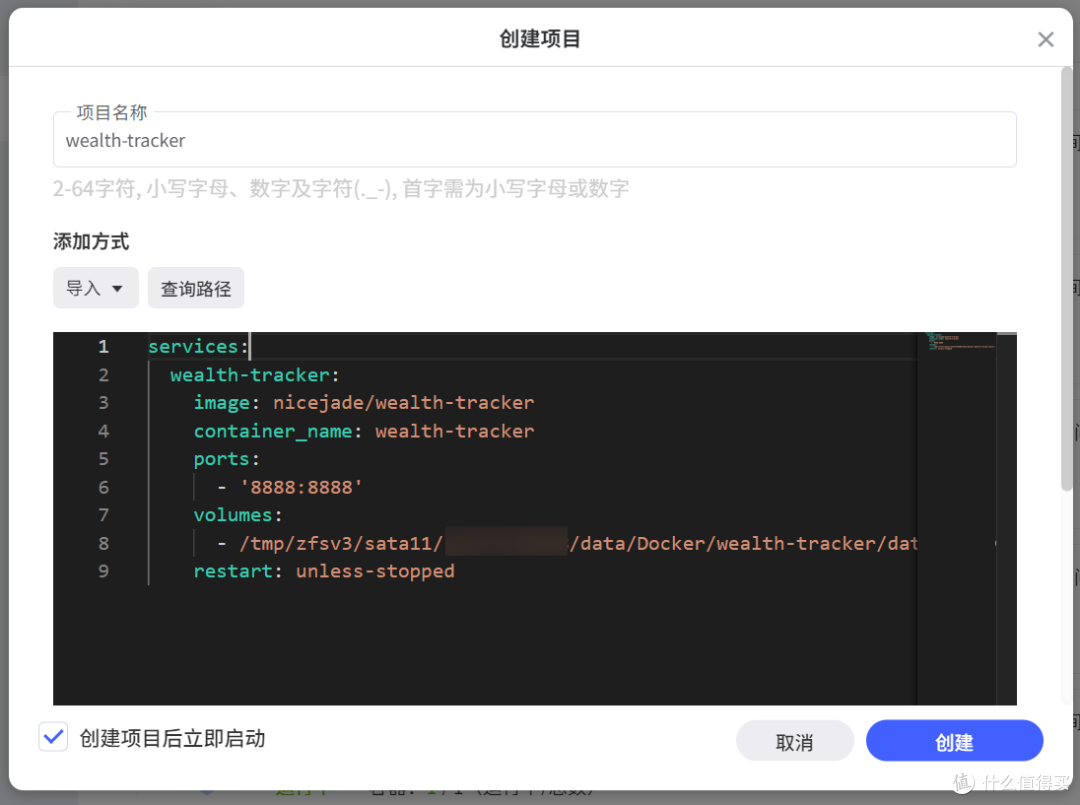Screen dimensions: 1080x805
Task: Click 'restart' key on line 9
Action: click(232, 572)
